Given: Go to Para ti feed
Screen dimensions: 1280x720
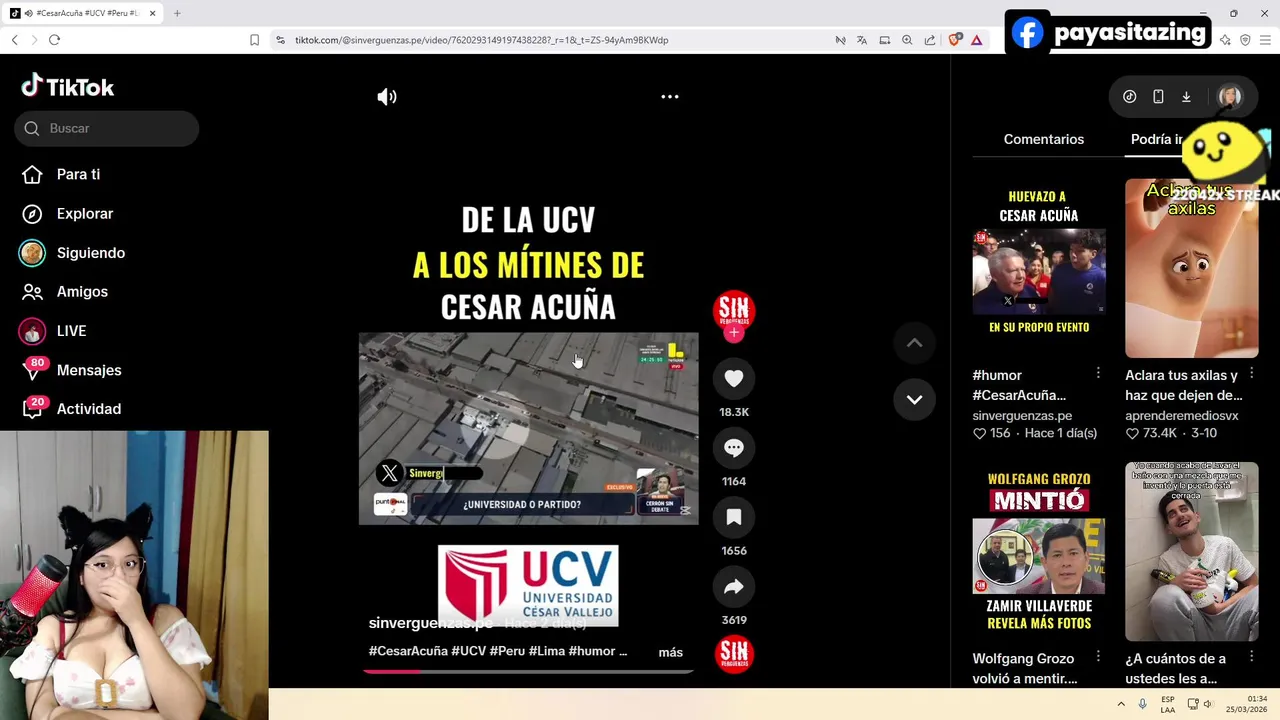Looking at the screenshot, I should [78, 174].
